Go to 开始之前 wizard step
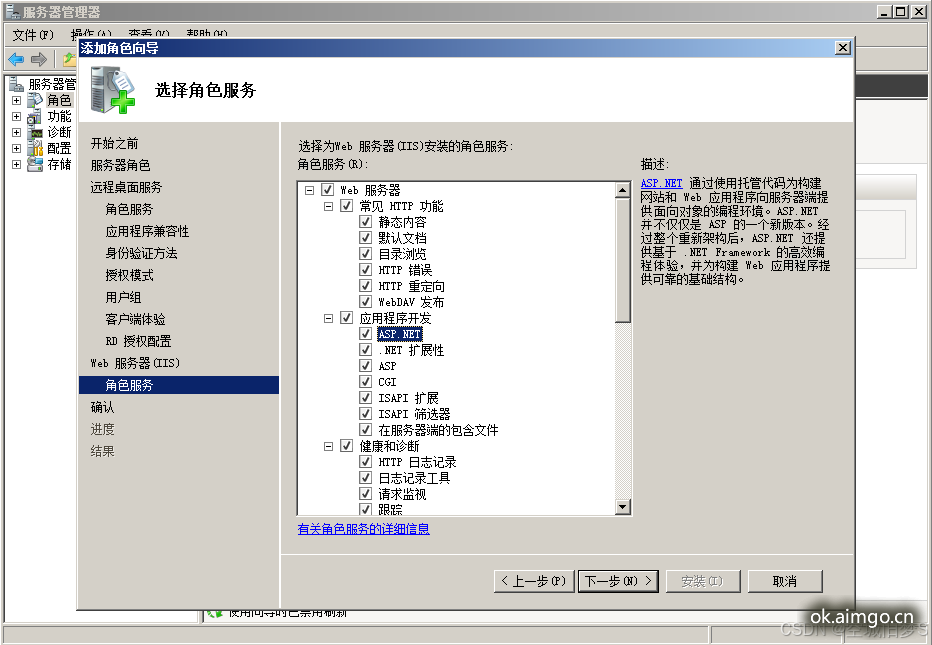Viewport: 932px width, 645px height. (114, 143)
